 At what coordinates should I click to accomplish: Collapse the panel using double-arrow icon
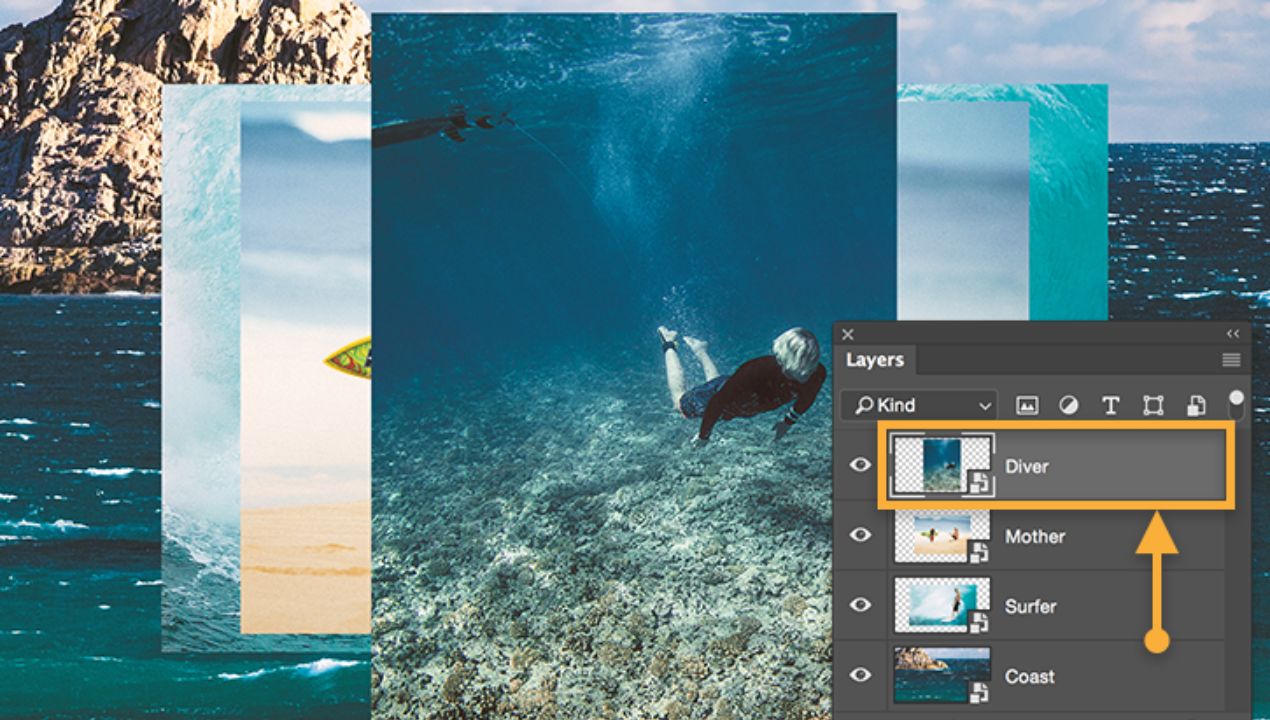1232,335
